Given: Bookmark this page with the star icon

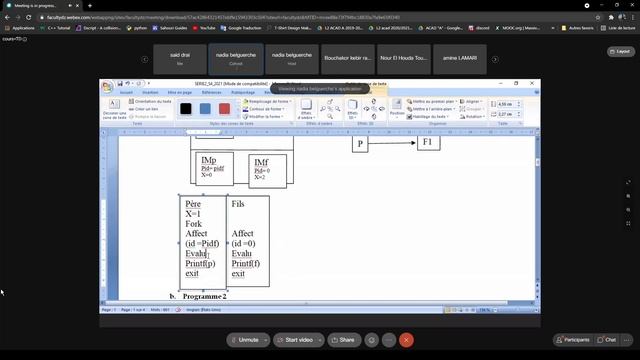Looking at the screenshot, I should [598, 18].
